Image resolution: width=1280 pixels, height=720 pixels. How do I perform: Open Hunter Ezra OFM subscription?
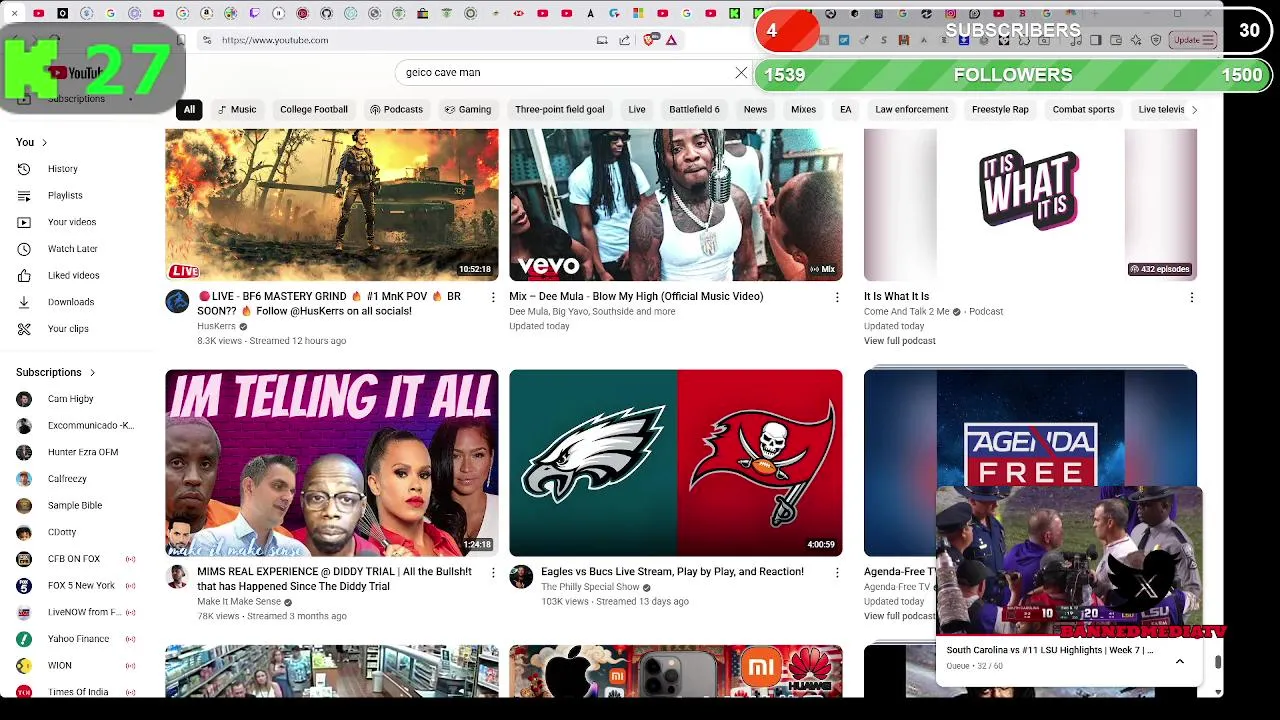tap(82, 452)
